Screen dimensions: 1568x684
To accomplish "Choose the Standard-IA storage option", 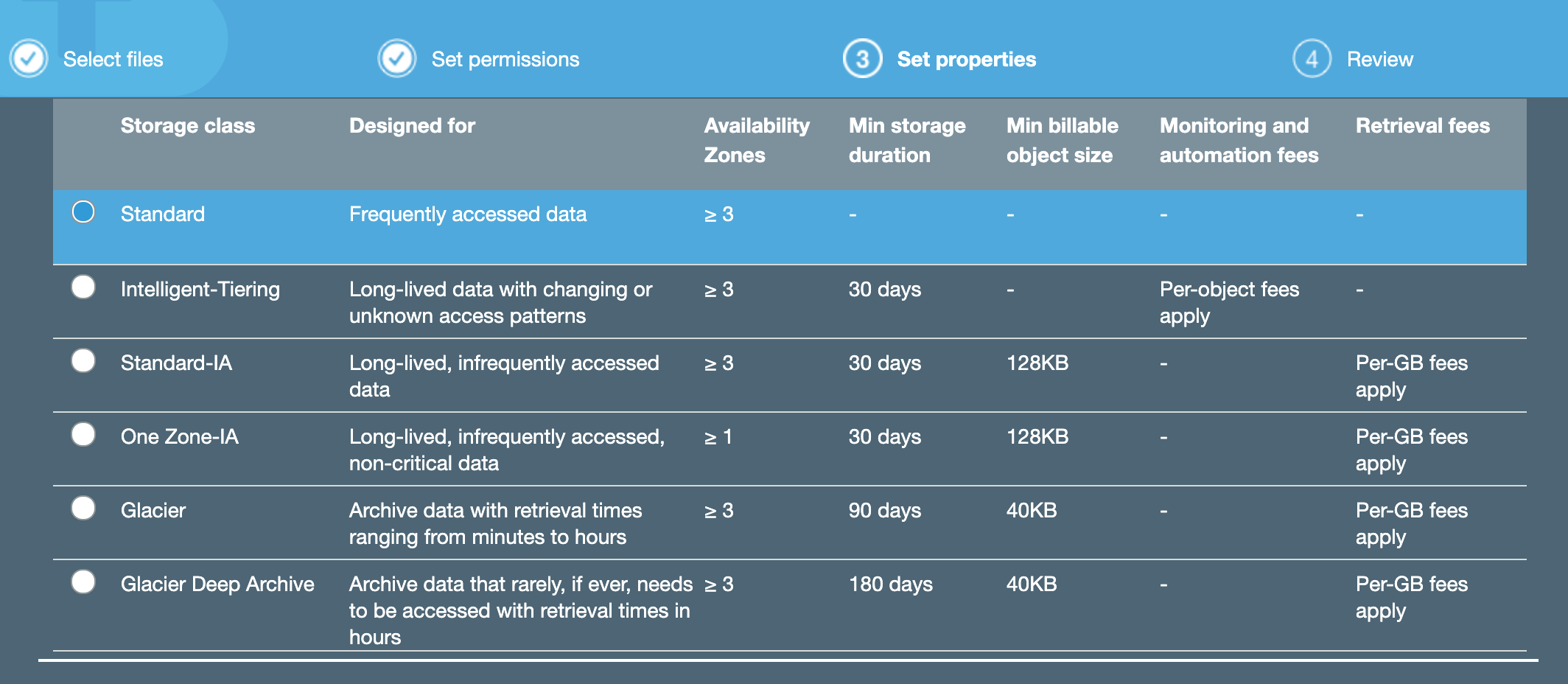I will pos(83,362).
